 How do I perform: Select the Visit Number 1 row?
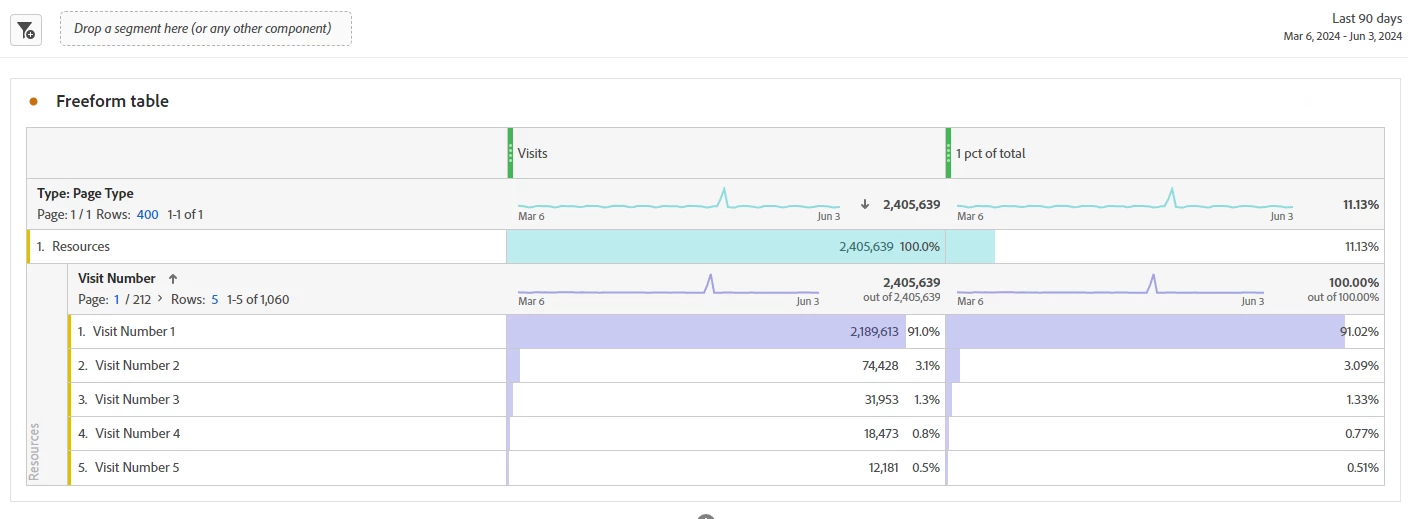(288, 331)
